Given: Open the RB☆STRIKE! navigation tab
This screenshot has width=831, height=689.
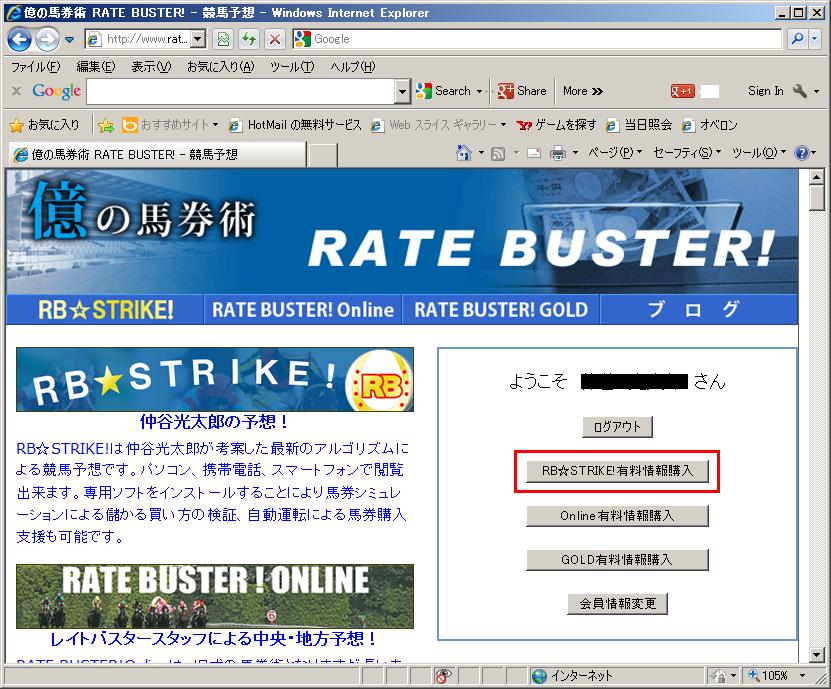Looking at the screenshot, I should [105, 310].
